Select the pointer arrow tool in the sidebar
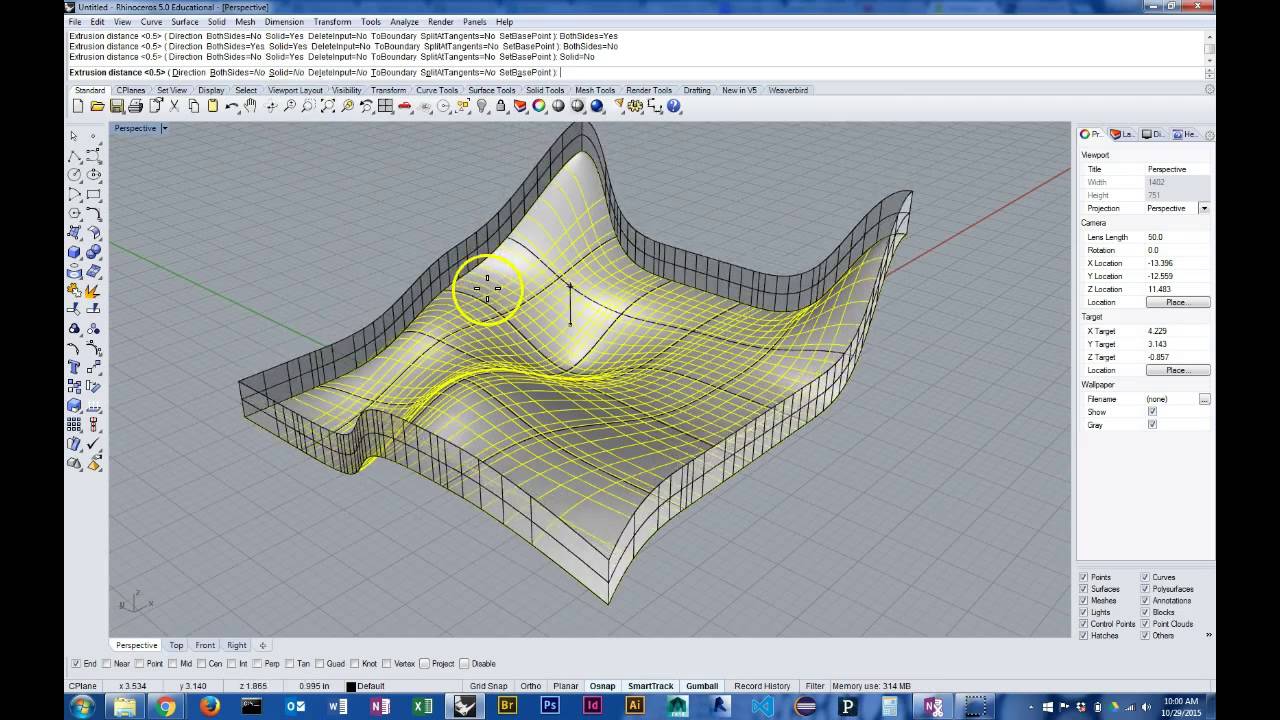 pos(74,136)
